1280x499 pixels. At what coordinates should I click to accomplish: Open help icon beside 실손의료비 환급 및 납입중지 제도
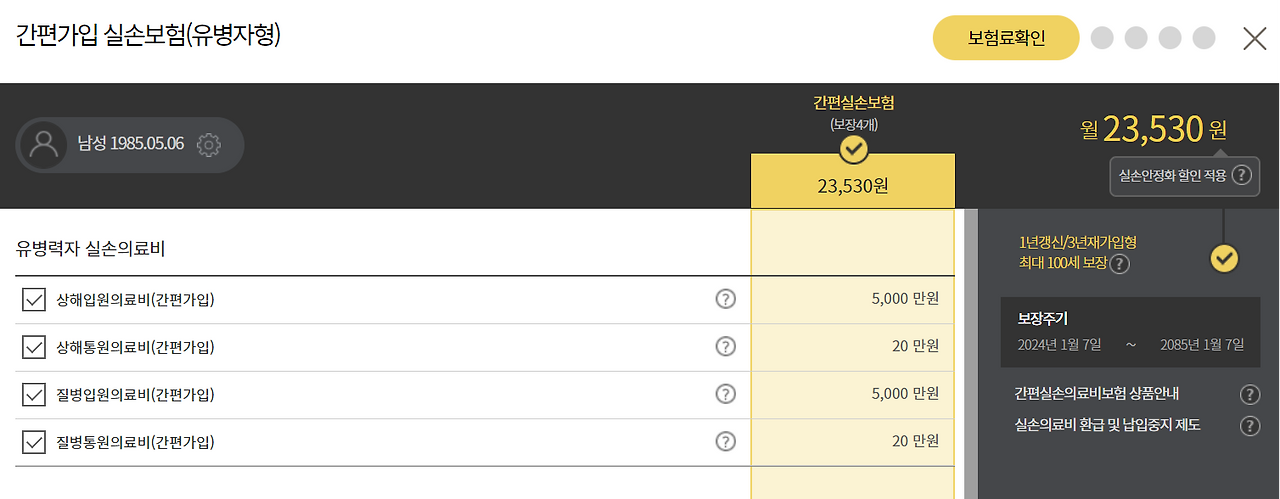click(1250, 426)
